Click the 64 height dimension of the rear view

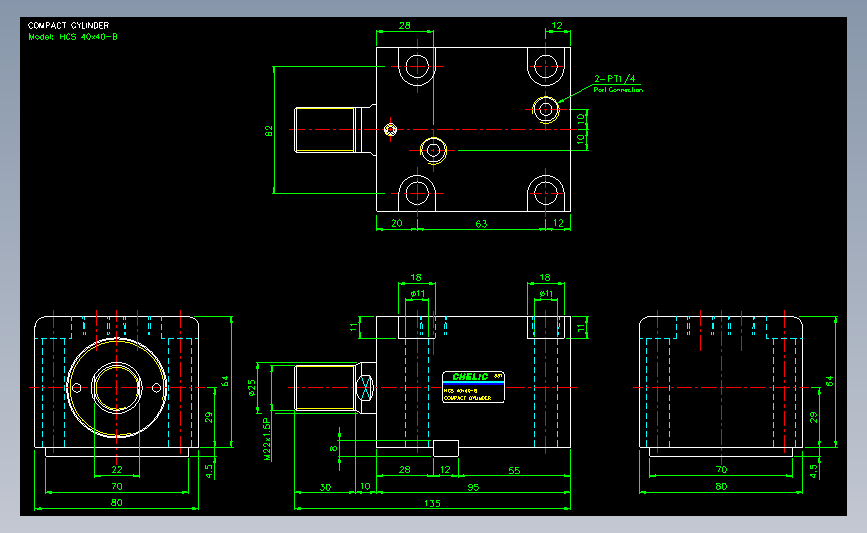click(830, 382)
